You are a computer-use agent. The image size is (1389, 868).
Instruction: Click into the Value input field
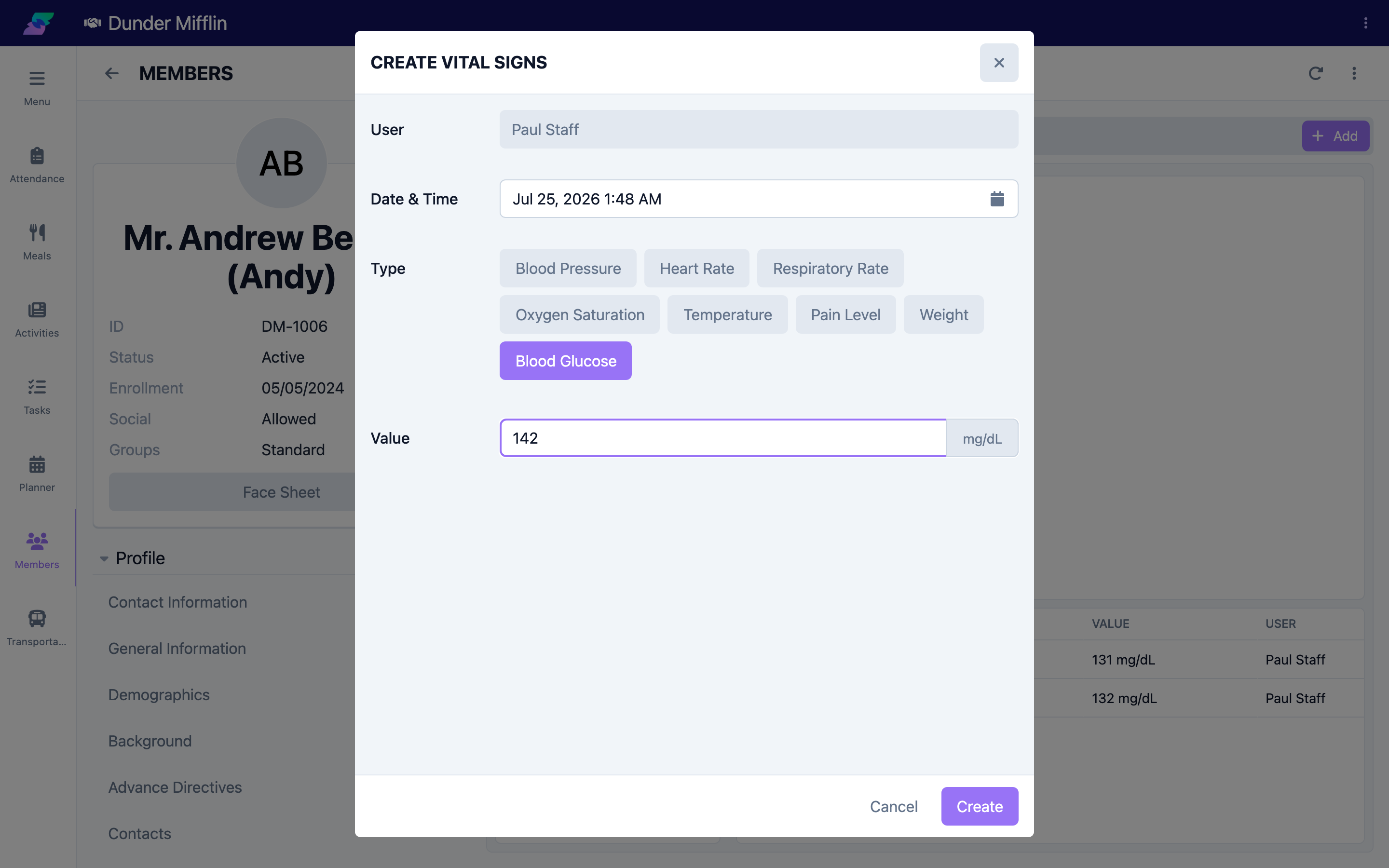pos(722,438)
